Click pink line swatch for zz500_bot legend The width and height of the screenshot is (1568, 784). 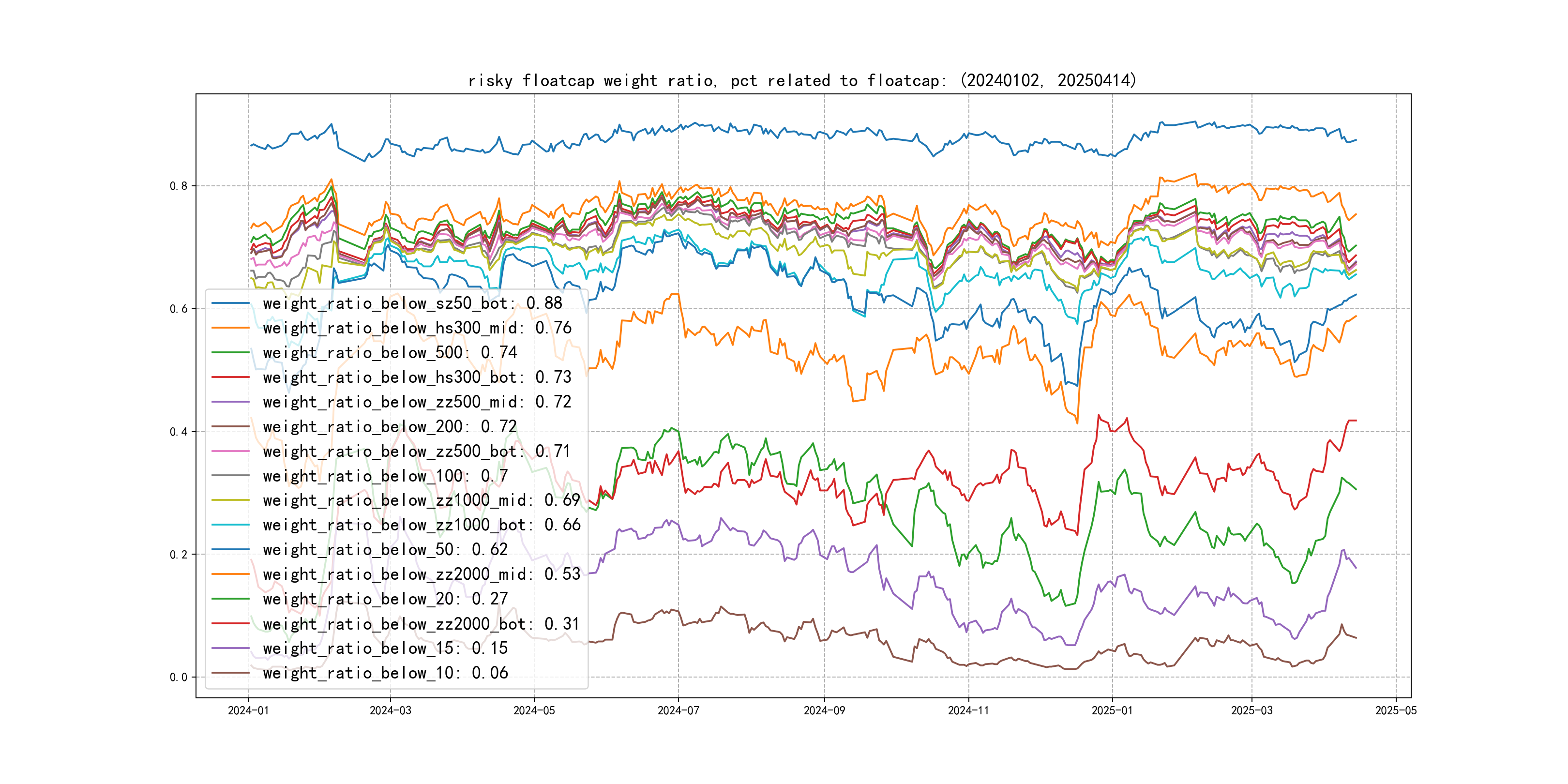click(230, 451)
